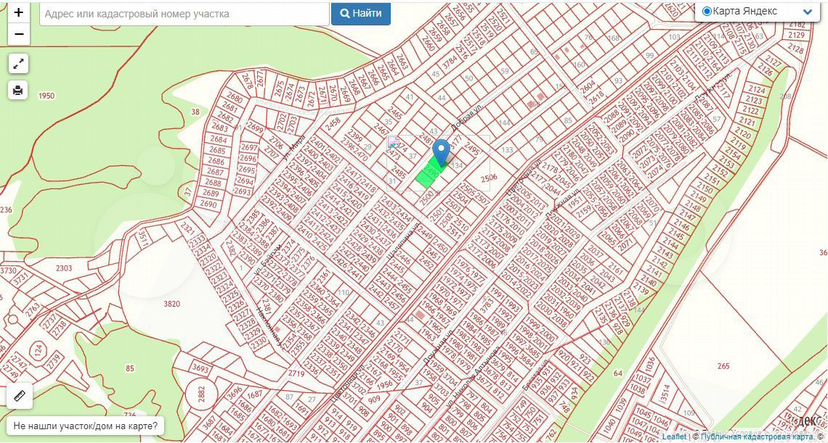Open the Leaflet attribution link
The height and width of the screenshot is (443, 828).
pos(675,437)
